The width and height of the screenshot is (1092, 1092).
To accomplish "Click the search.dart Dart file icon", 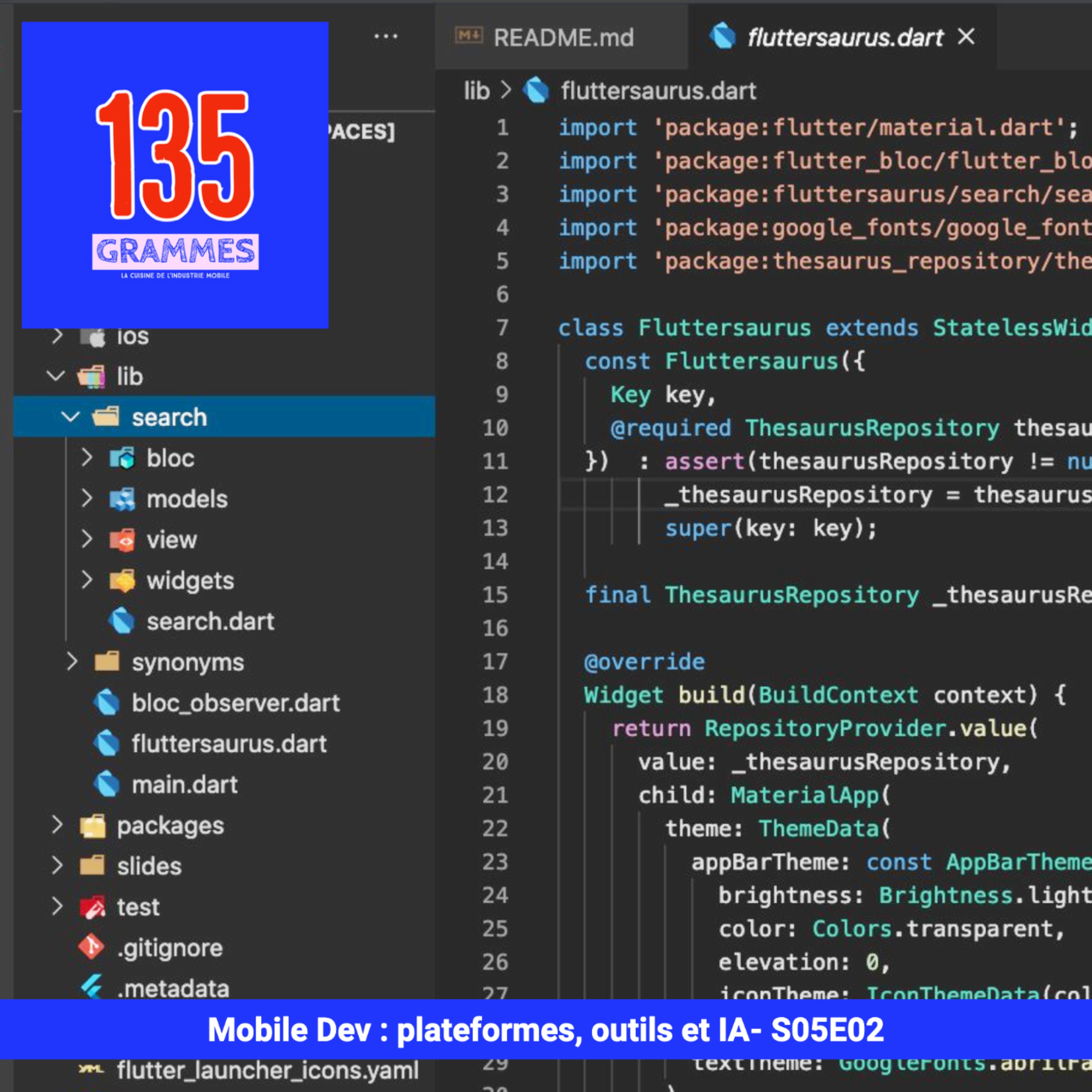I will 122,621.
